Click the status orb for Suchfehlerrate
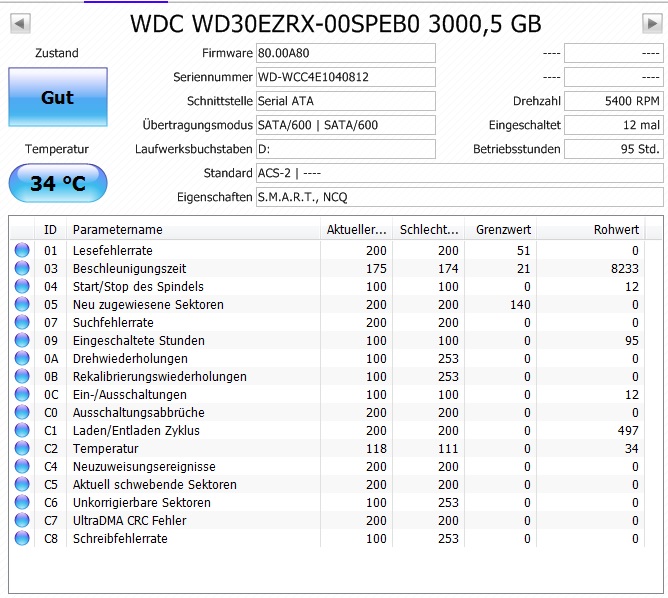668x598 pixels. pyautogui.click(x=22, y=322)
